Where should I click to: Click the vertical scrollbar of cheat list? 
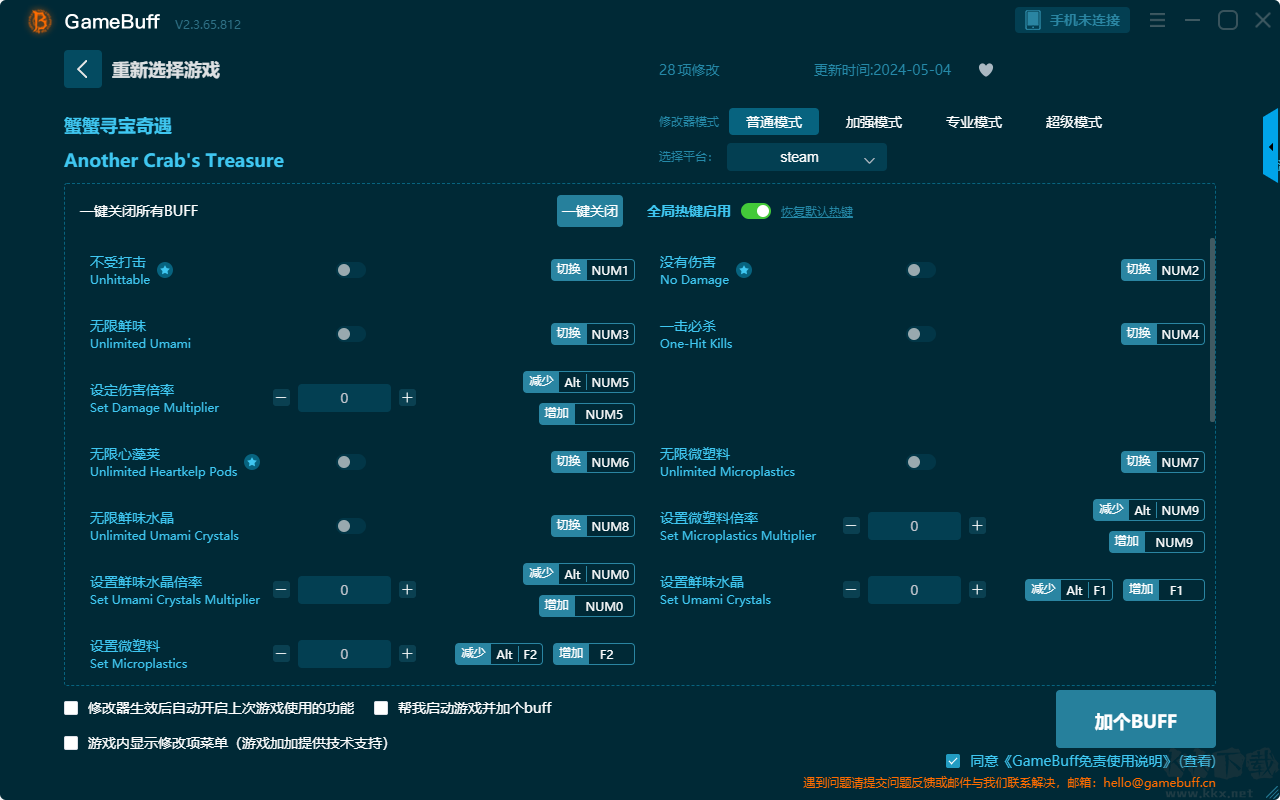pyautogui.click(x=1213, y=330)
